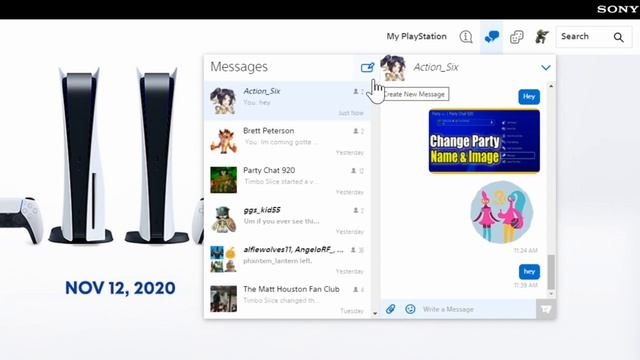The width and height of the screenshot is (640, 360).
Task: Click the SONY logo
Action: 618,9
